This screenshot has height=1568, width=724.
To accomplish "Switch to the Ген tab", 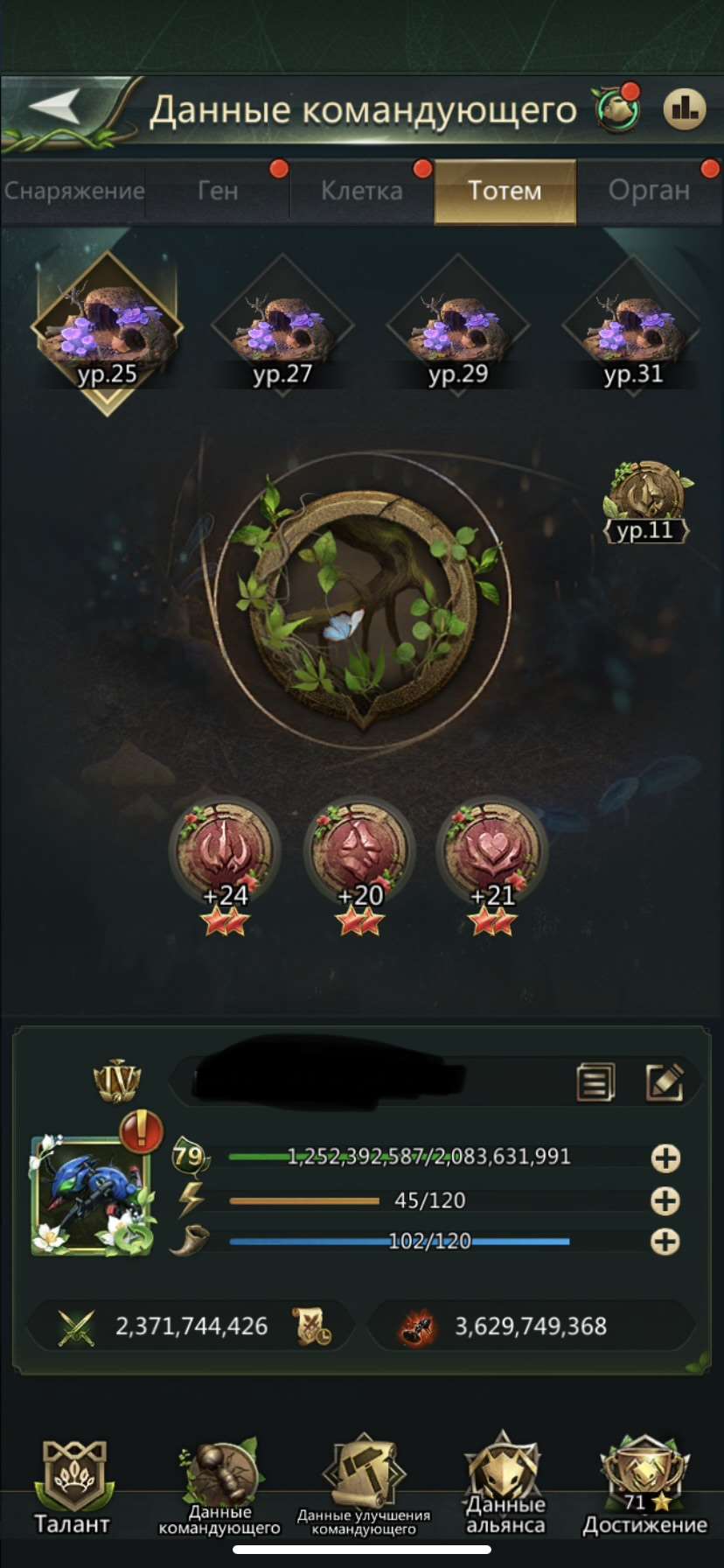I will (x=218, y=191).
